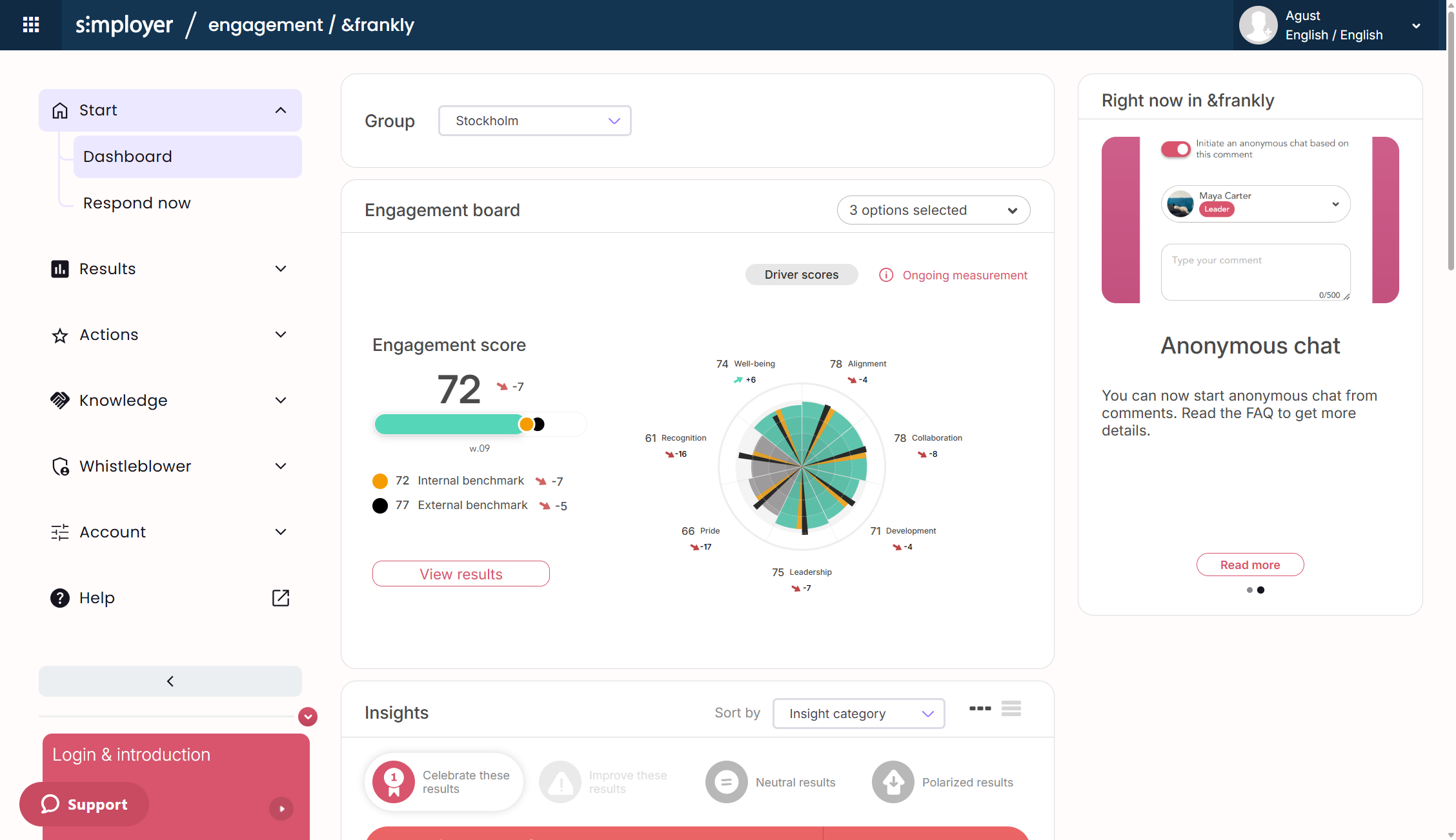The width and height of the screenshot is (1456, 840).
Task: Open the app grid launcher icon
Action: click(x=31, y=25)
